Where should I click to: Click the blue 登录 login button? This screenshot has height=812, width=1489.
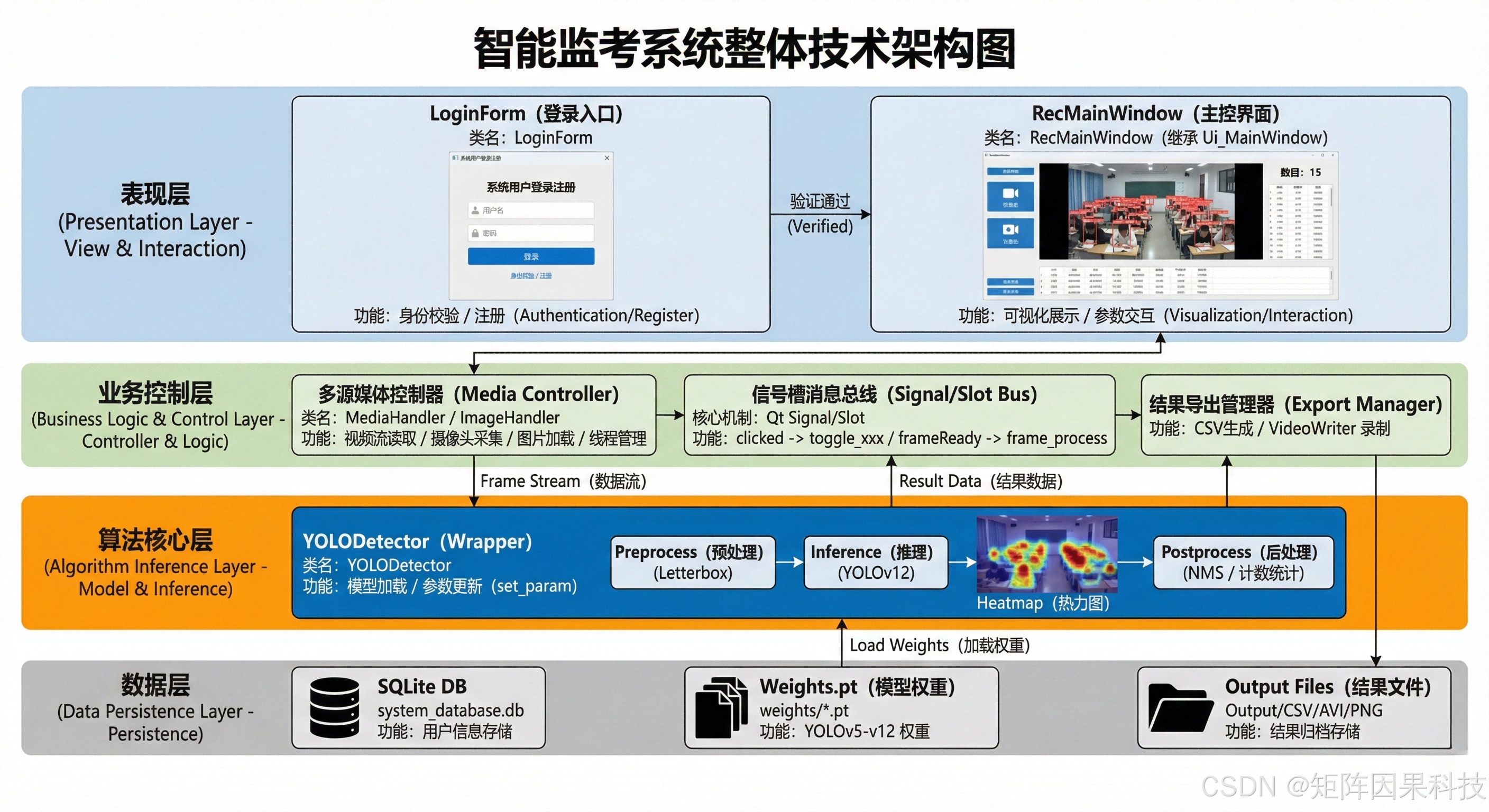[531, 256]
